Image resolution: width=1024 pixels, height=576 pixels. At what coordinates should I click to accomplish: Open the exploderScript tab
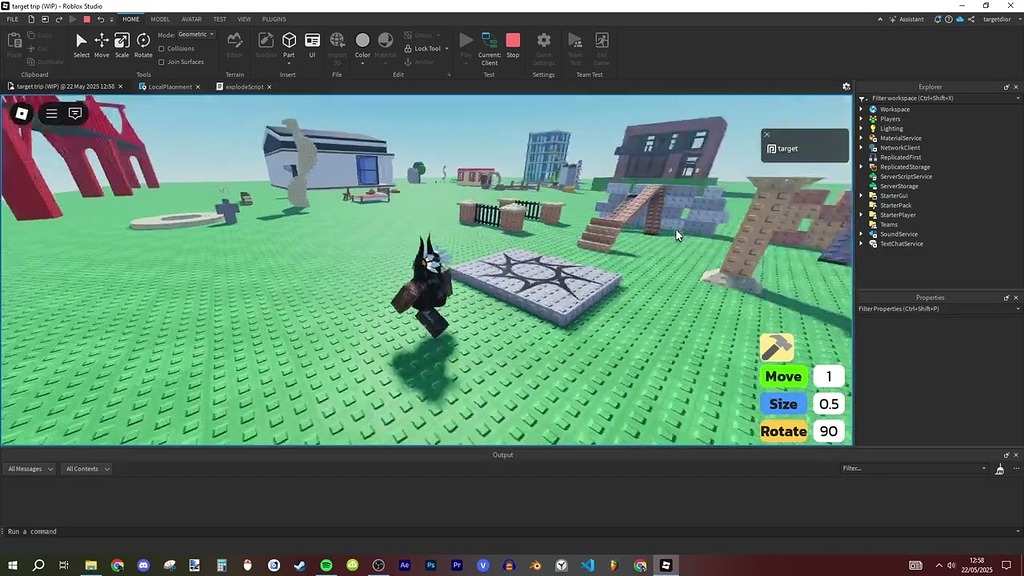pyautogui.click(x=243, y=87)
